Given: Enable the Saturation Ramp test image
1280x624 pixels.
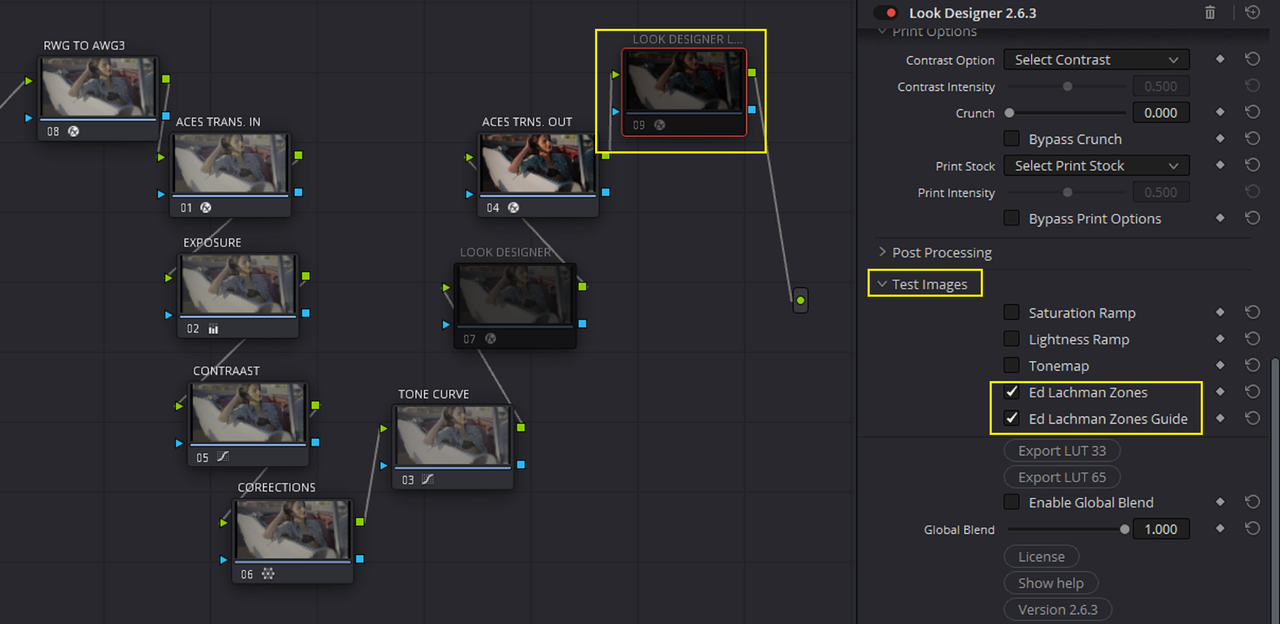Looking at the screenshot, I should click(x=1012, y=313).
